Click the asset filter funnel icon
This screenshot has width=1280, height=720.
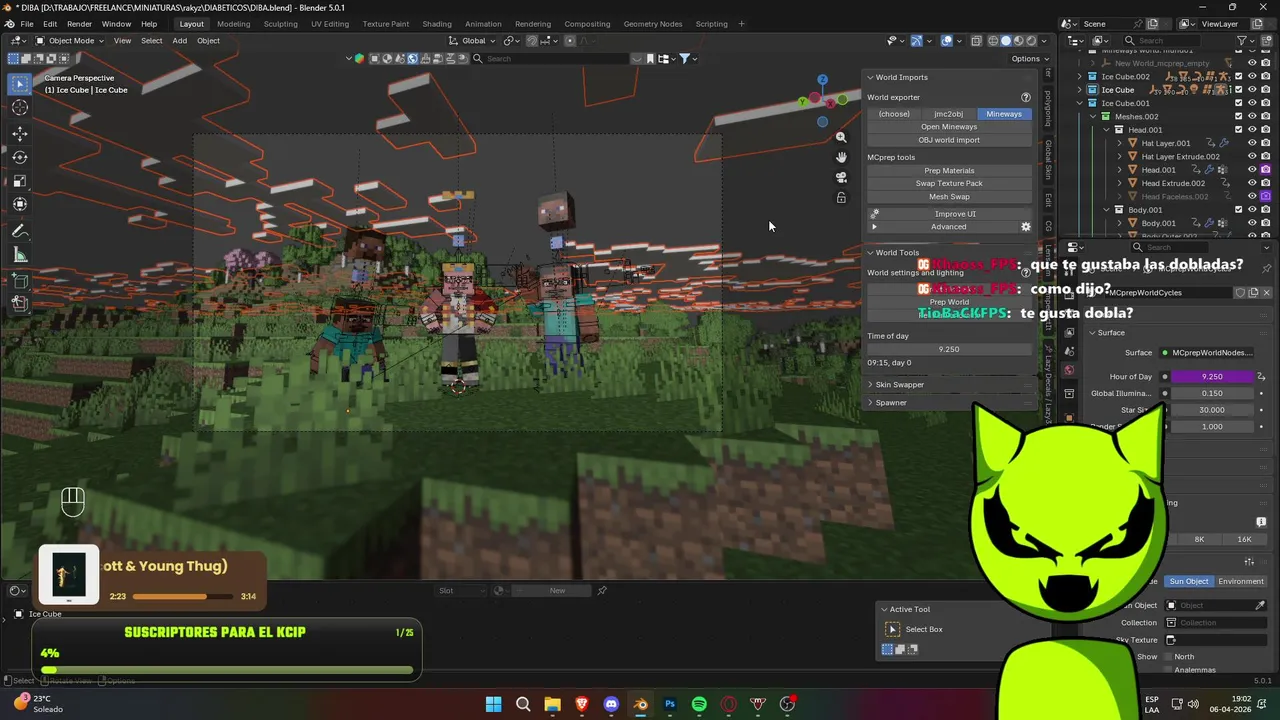pyautogui.click(x=685, y=58)
